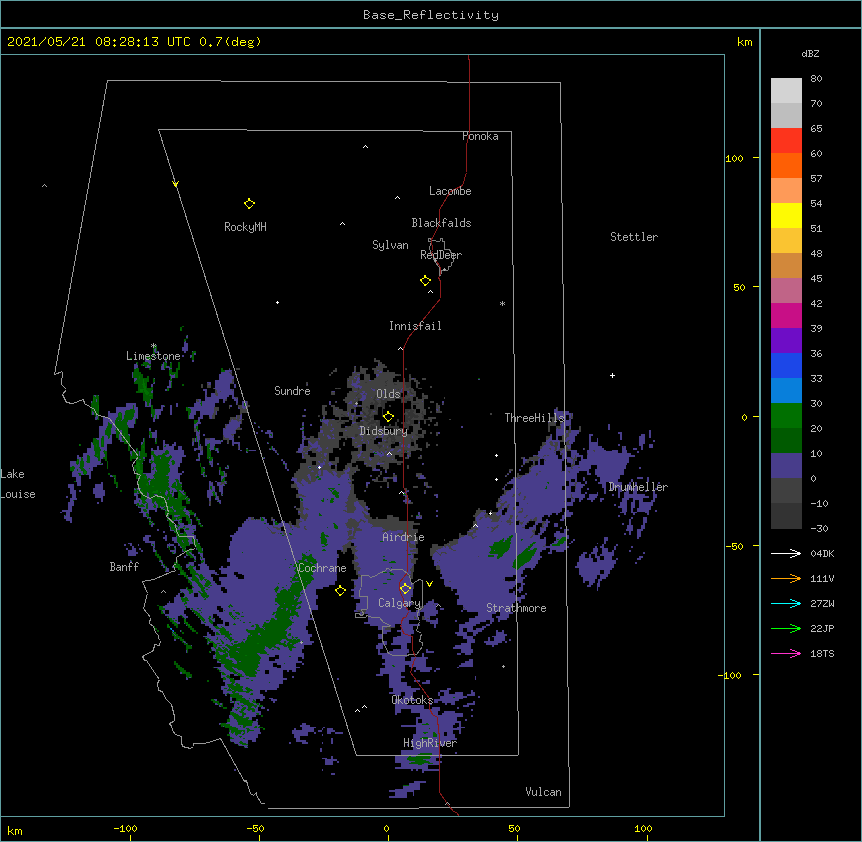Select yellow diamond marker inside Calgary outline

pos(405,589)
